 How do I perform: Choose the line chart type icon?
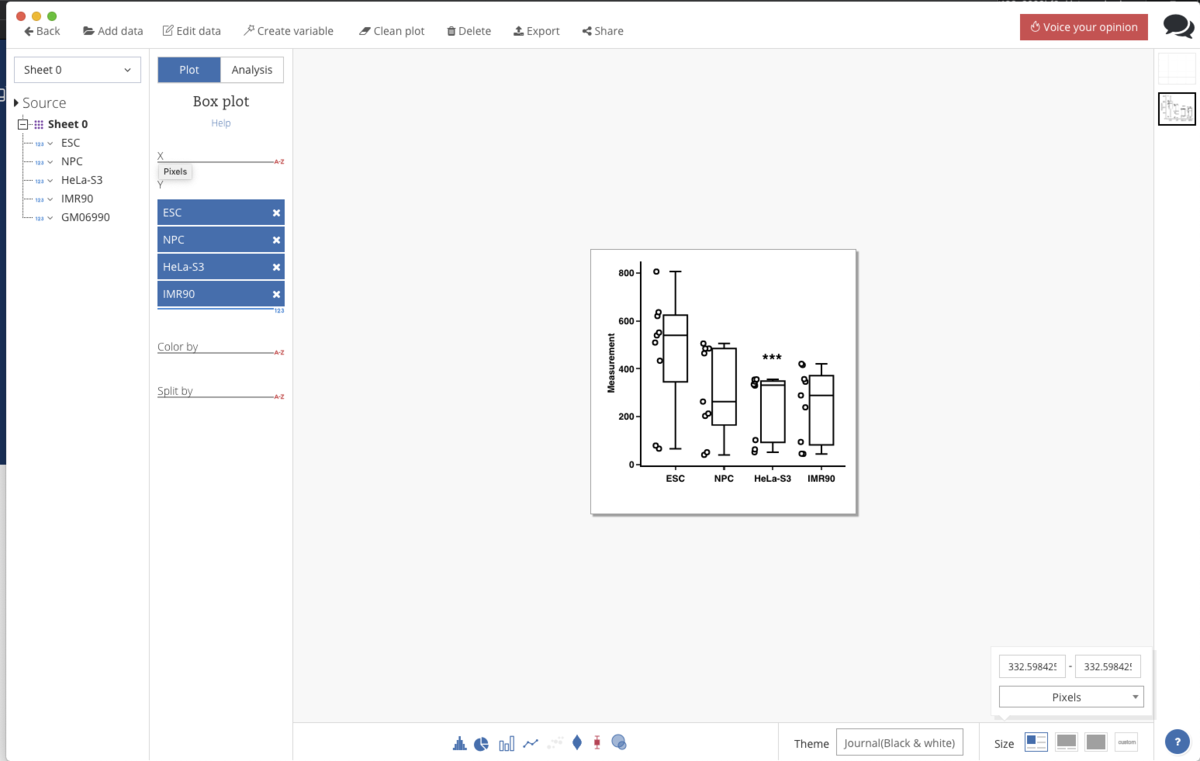pyautogui.click(x=531, y=743)
